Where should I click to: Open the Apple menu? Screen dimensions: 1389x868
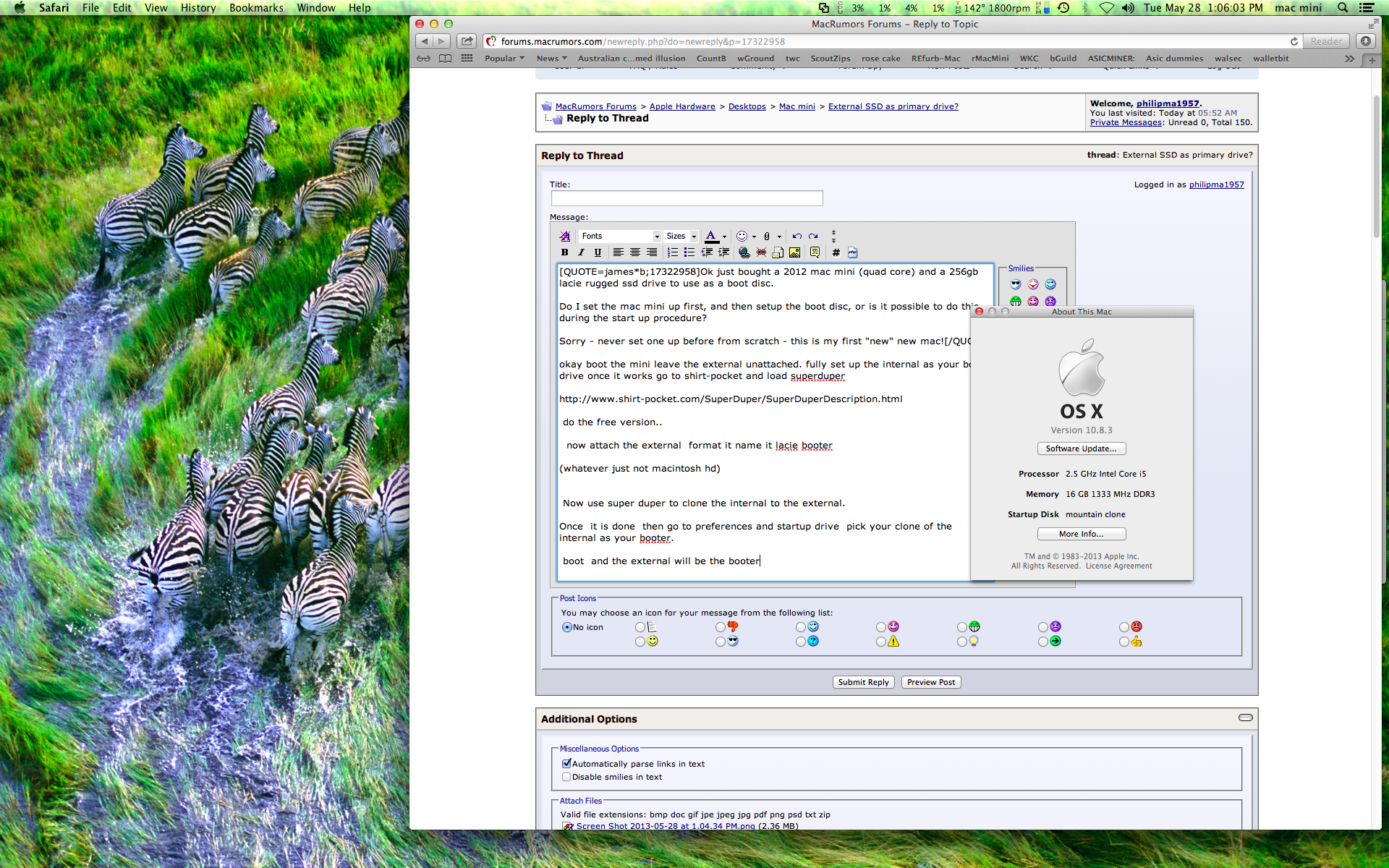pos(20,8)
